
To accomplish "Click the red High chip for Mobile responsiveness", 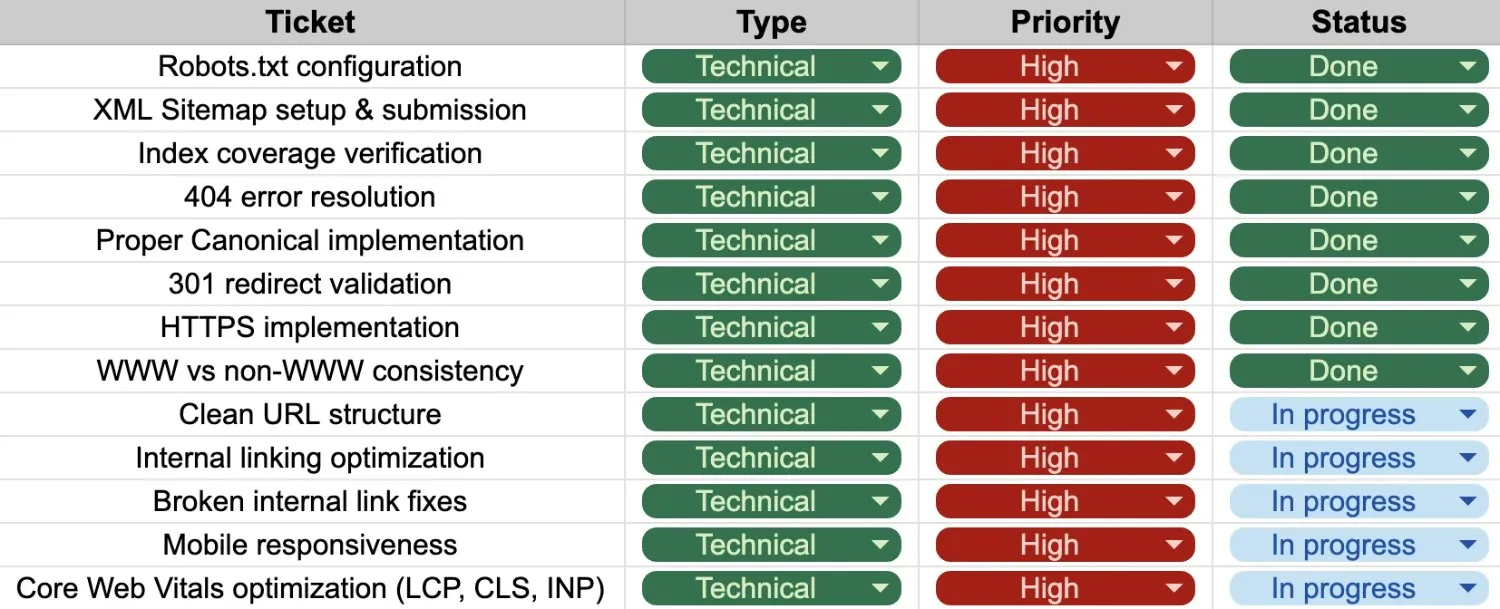I will 1049,545.
